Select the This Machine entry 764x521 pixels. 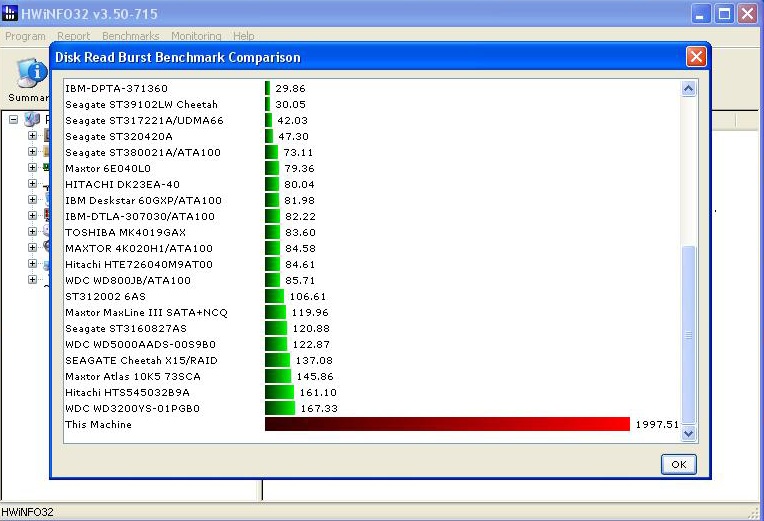tap(98, 425)
